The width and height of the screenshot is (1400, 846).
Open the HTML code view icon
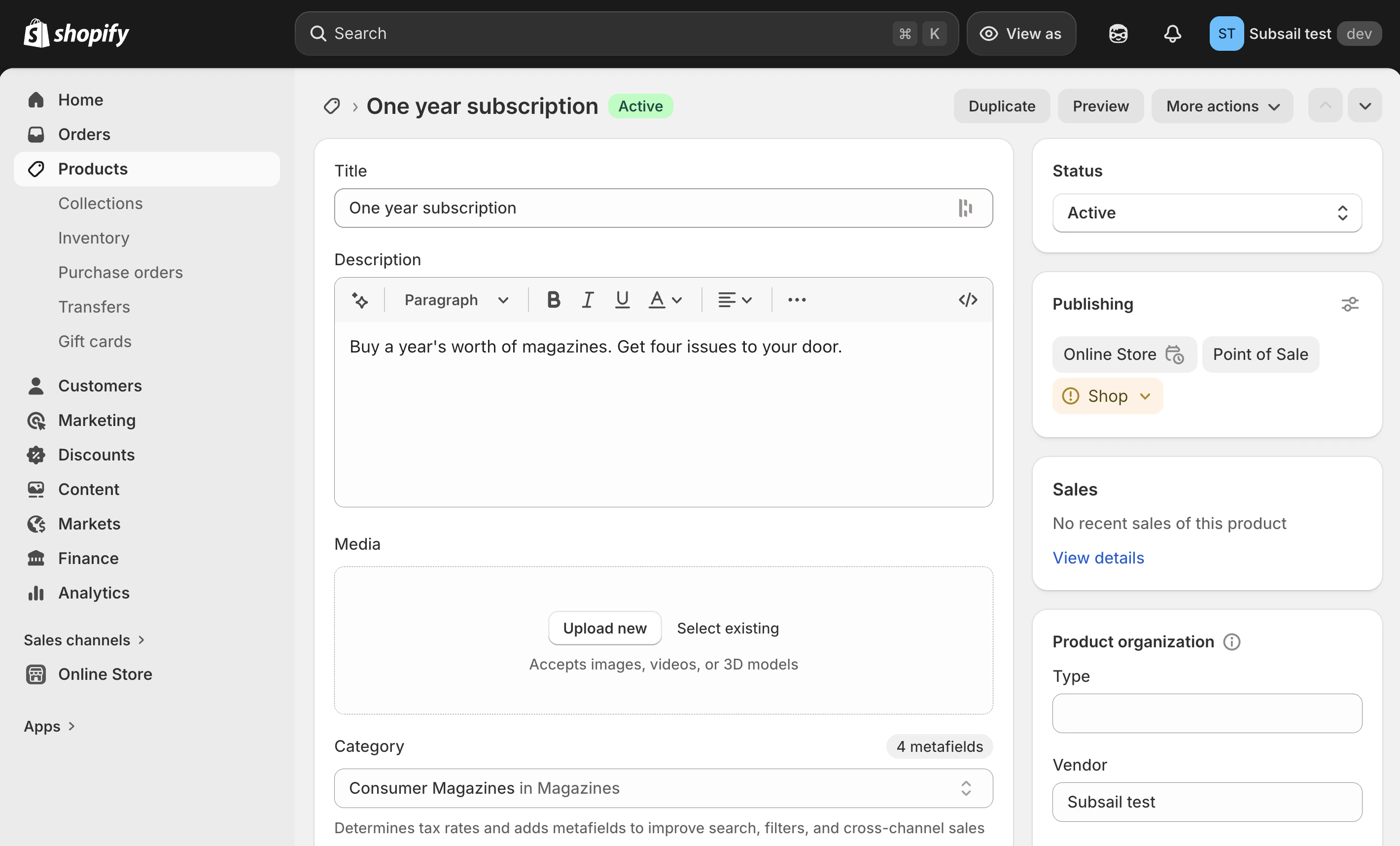[968, 300]
